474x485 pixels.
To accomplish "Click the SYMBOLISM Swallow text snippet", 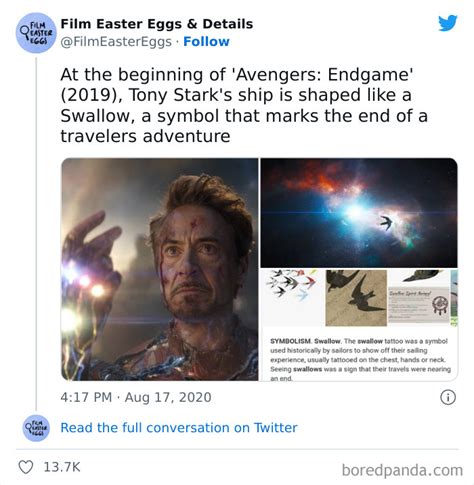I will (360, 360).
